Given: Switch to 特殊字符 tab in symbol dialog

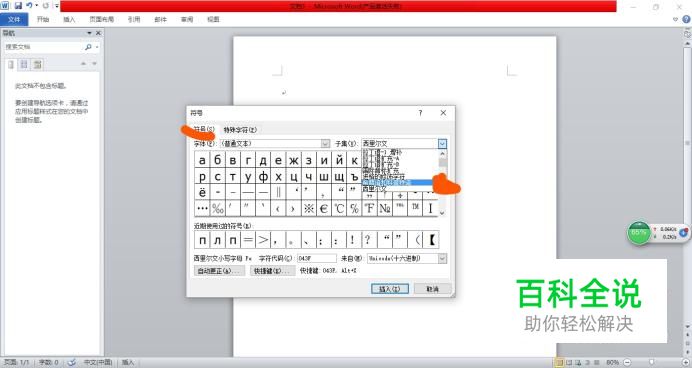Looking at the screenshot, I should pos(240,130).
